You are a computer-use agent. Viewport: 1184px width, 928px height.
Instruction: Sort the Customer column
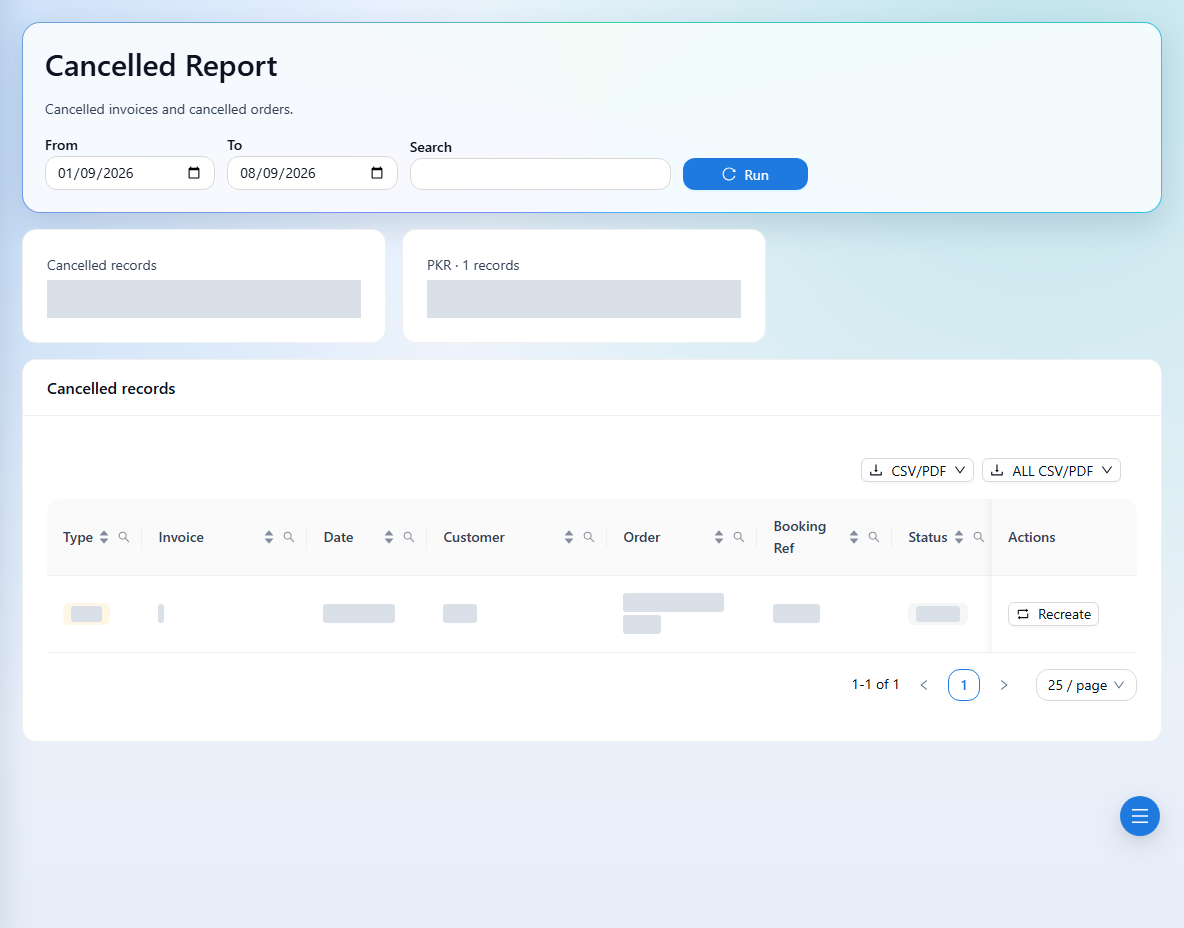coord(569,537)
